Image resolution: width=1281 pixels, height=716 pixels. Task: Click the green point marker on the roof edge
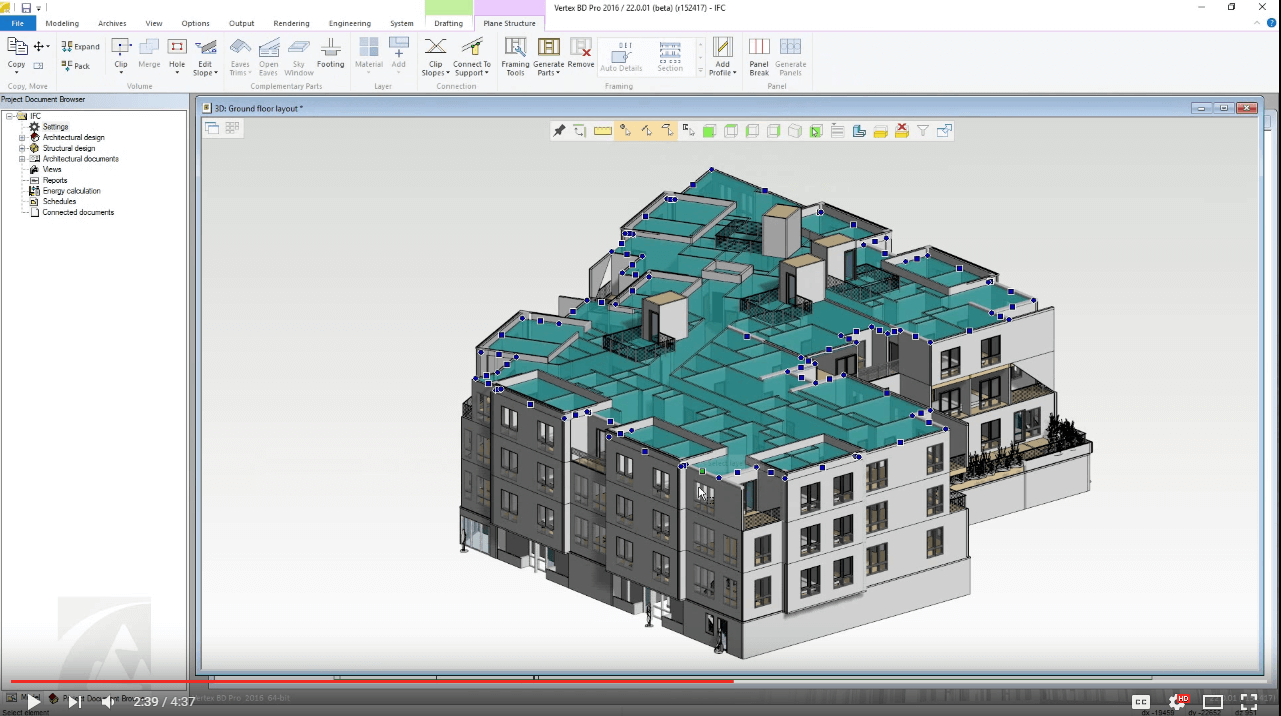[x=702, y=470]
